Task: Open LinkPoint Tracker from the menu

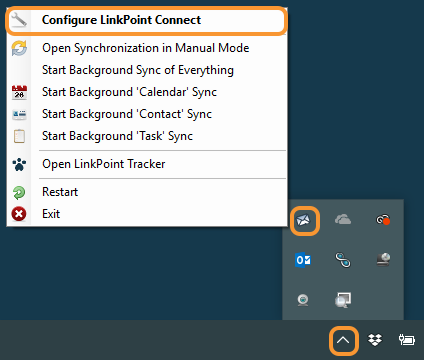Action: (147, 164)
